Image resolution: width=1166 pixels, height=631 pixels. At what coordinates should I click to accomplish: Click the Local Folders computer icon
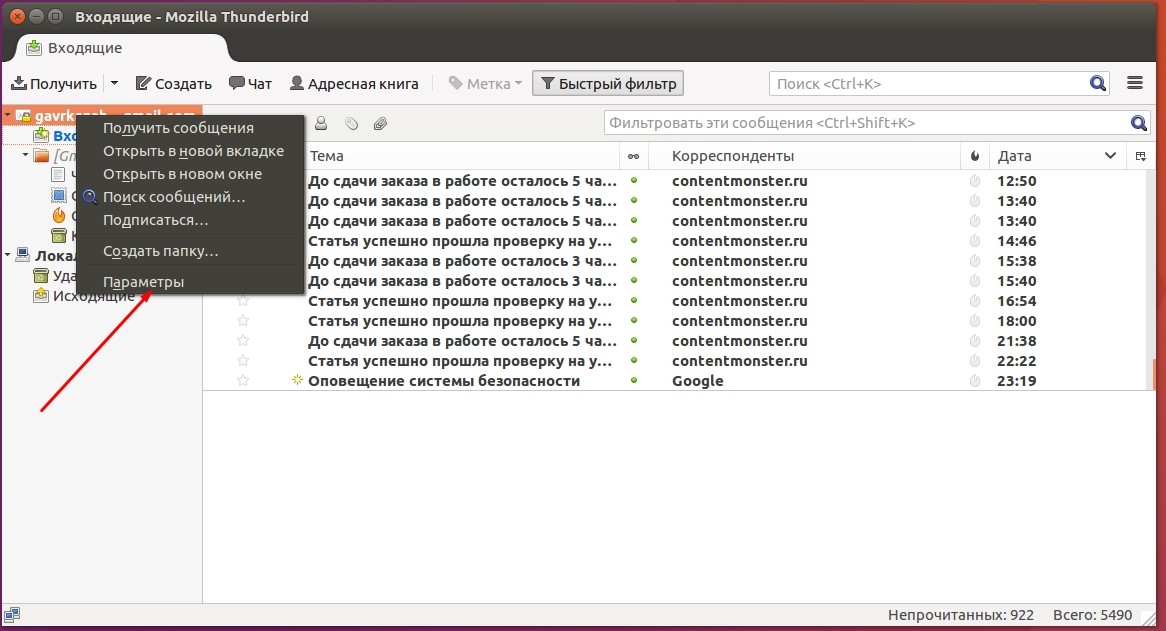[x=23, y=256]
